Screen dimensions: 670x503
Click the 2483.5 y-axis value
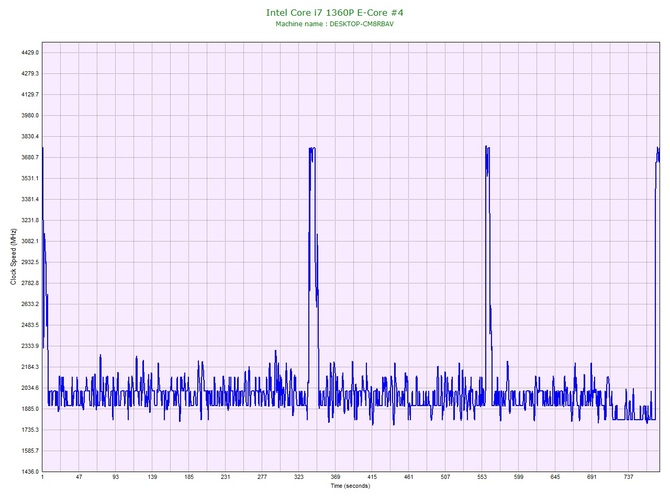(30, 325)
